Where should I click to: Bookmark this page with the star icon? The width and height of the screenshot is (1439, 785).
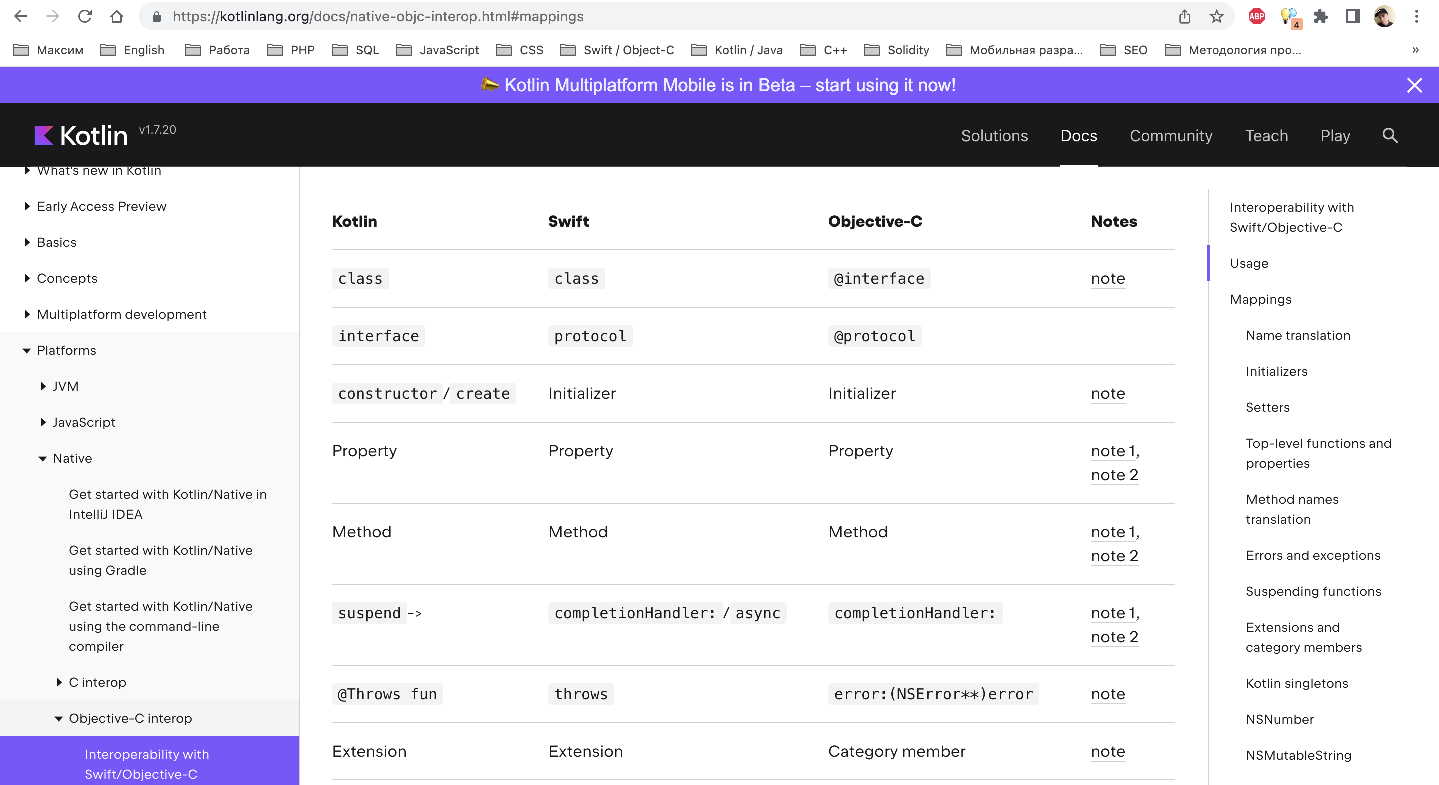pyautogui.click(x=1217, y=17)
